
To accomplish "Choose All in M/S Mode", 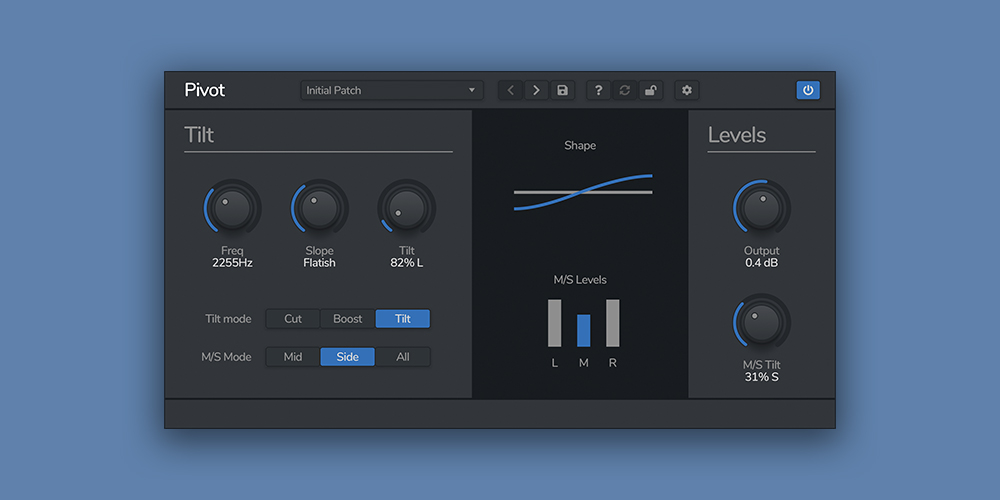I will pyautogui.click(x=403, y=357).
